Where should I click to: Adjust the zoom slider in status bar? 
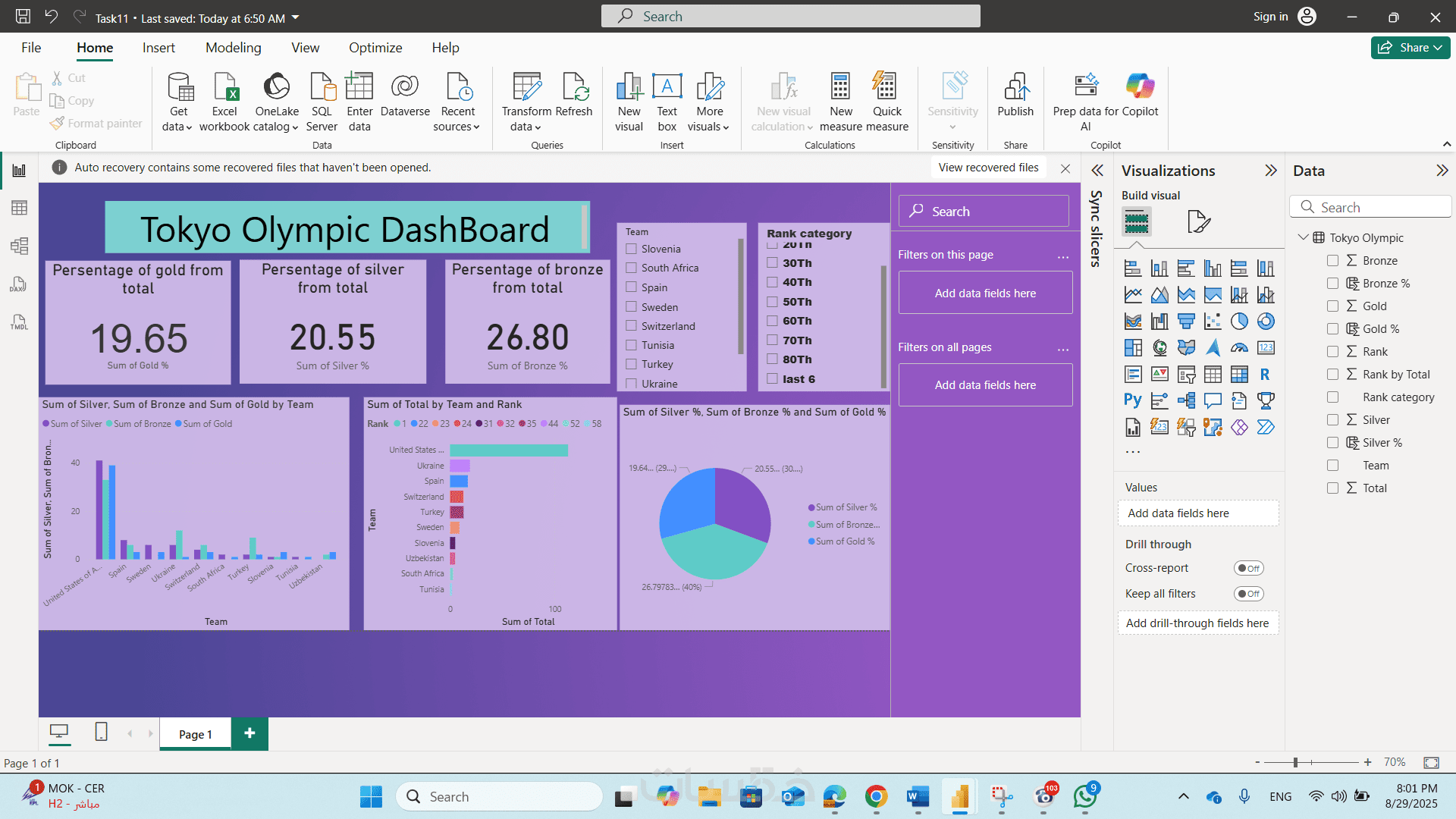point(1295,762)
